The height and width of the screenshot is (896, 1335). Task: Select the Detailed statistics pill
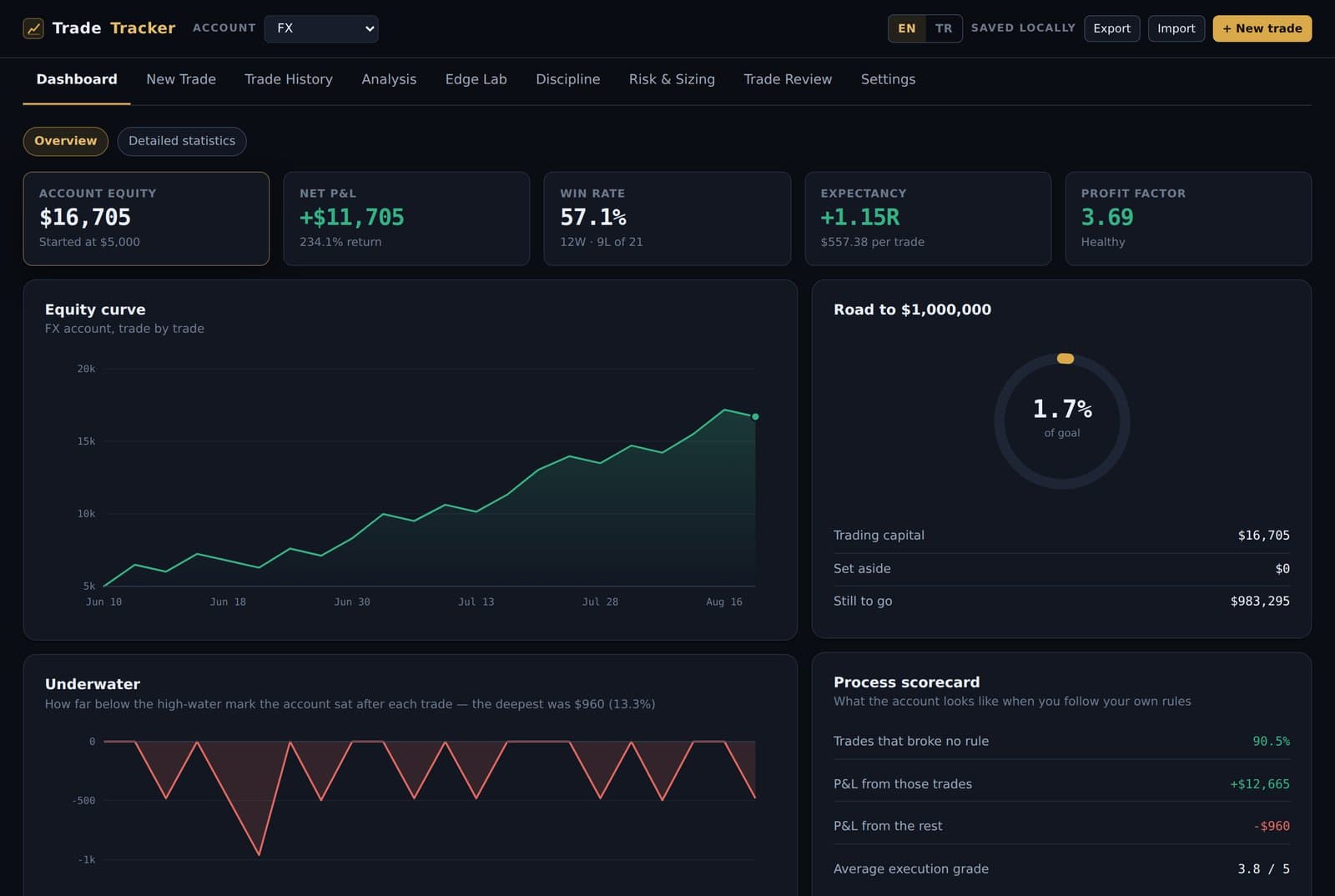click(182, 141)
